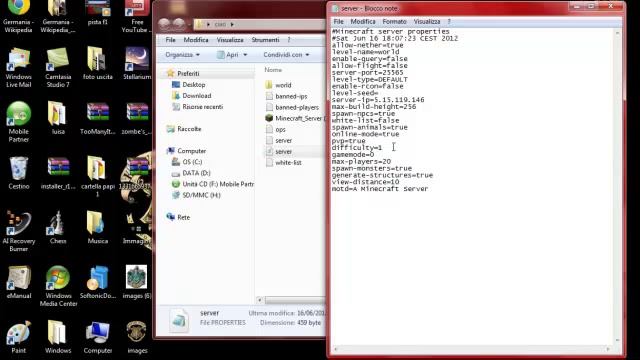Open the foto uscita folder on desktop
Screen dimensions: 640x360
pos(98,63)
